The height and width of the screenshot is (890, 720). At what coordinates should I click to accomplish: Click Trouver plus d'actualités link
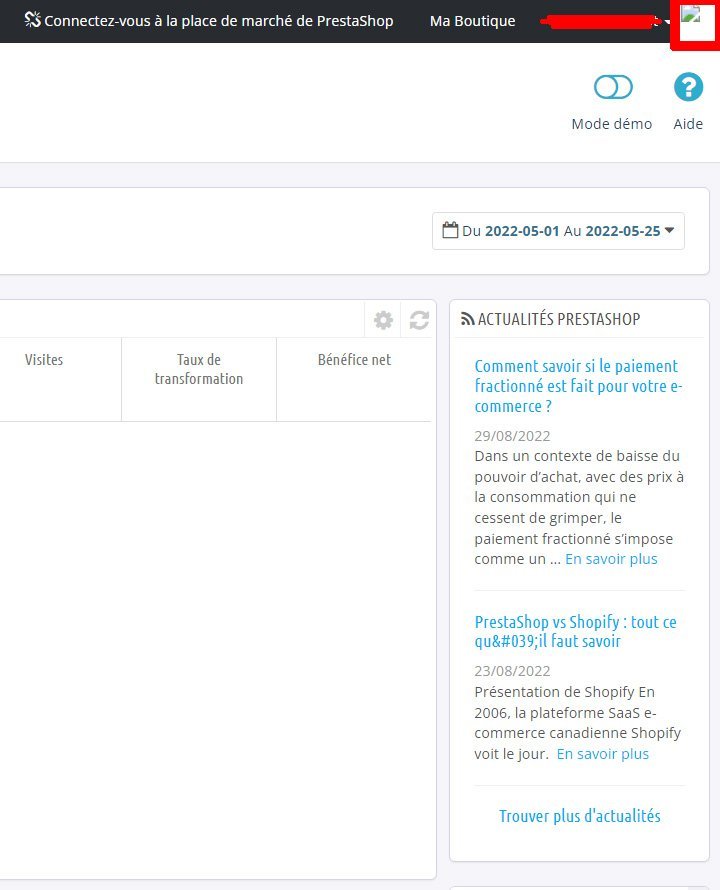[580, 816]
